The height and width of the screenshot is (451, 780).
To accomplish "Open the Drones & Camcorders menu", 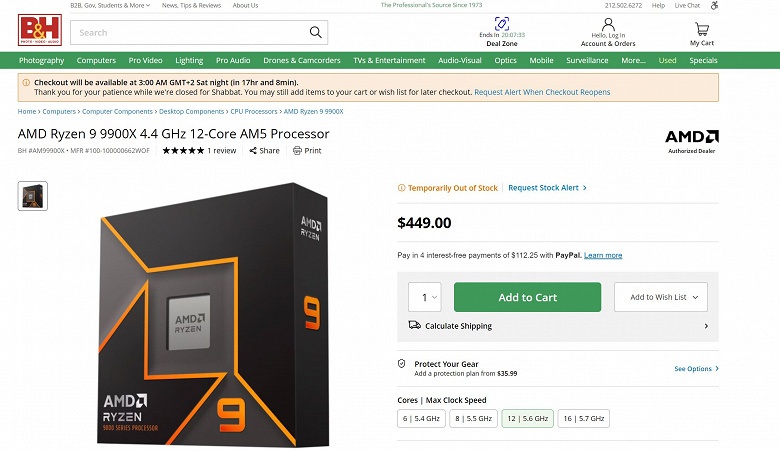I will coord(302,61).
